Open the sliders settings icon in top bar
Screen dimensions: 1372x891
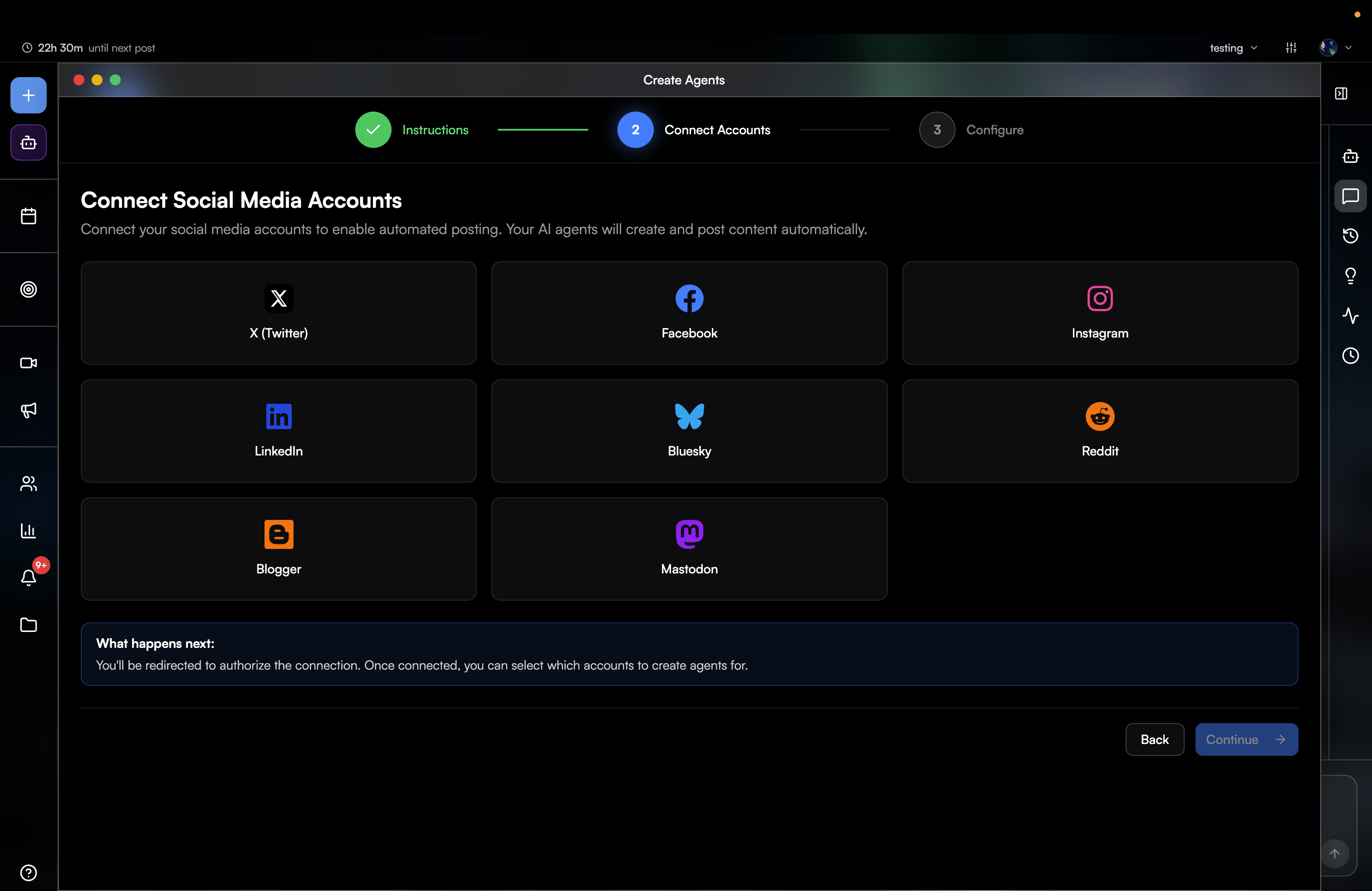1291,48
